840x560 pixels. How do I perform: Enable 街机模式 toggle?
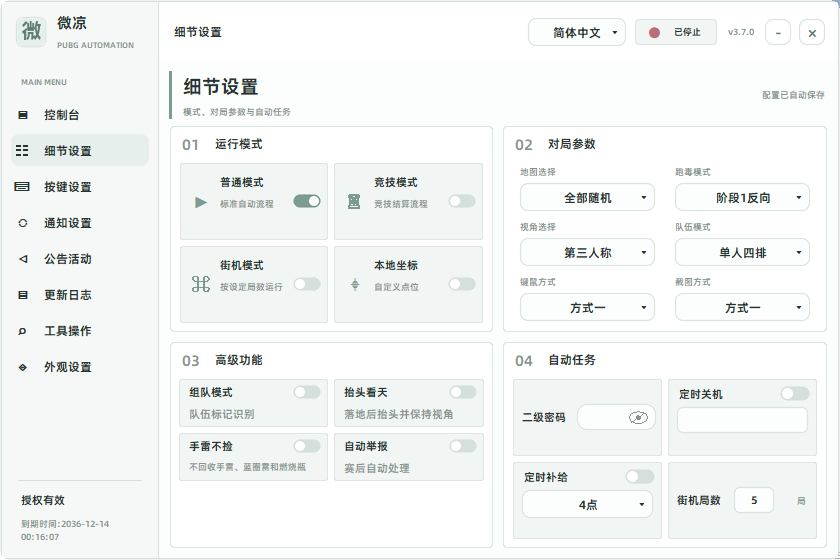[x=307, y=284]
